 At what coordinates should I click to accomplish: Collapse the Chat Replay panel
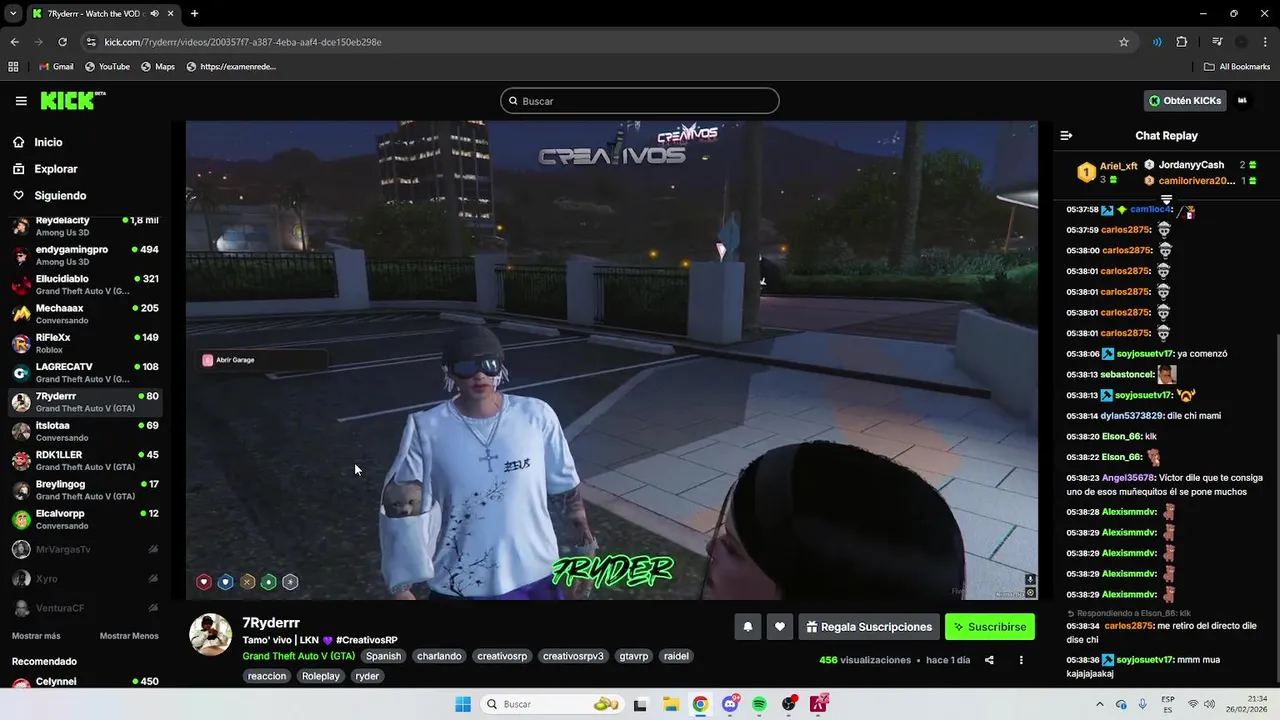click(1066, 135)
